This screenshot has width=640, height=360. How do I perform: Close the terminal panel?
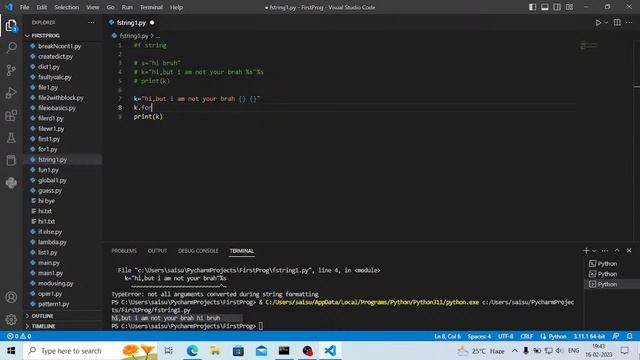tap(629, 251)
